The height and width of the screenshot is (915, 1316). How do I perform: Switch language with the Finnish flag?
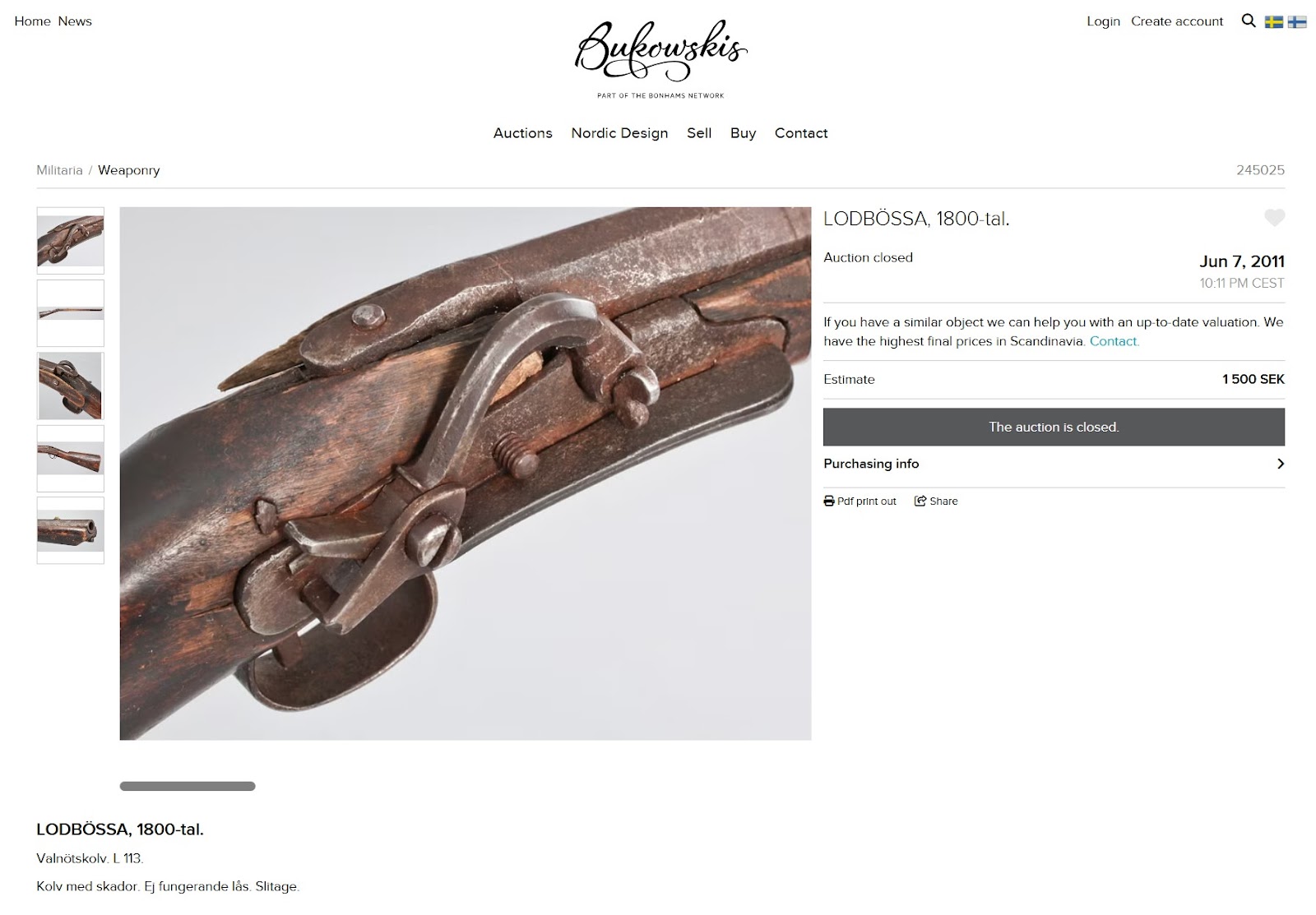[x=1297, y=22]
